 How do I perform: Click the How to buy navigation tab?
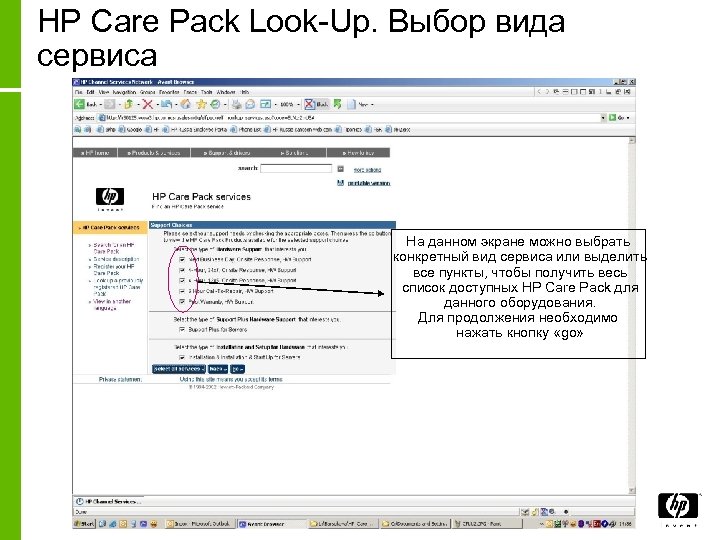coord(358,153)
